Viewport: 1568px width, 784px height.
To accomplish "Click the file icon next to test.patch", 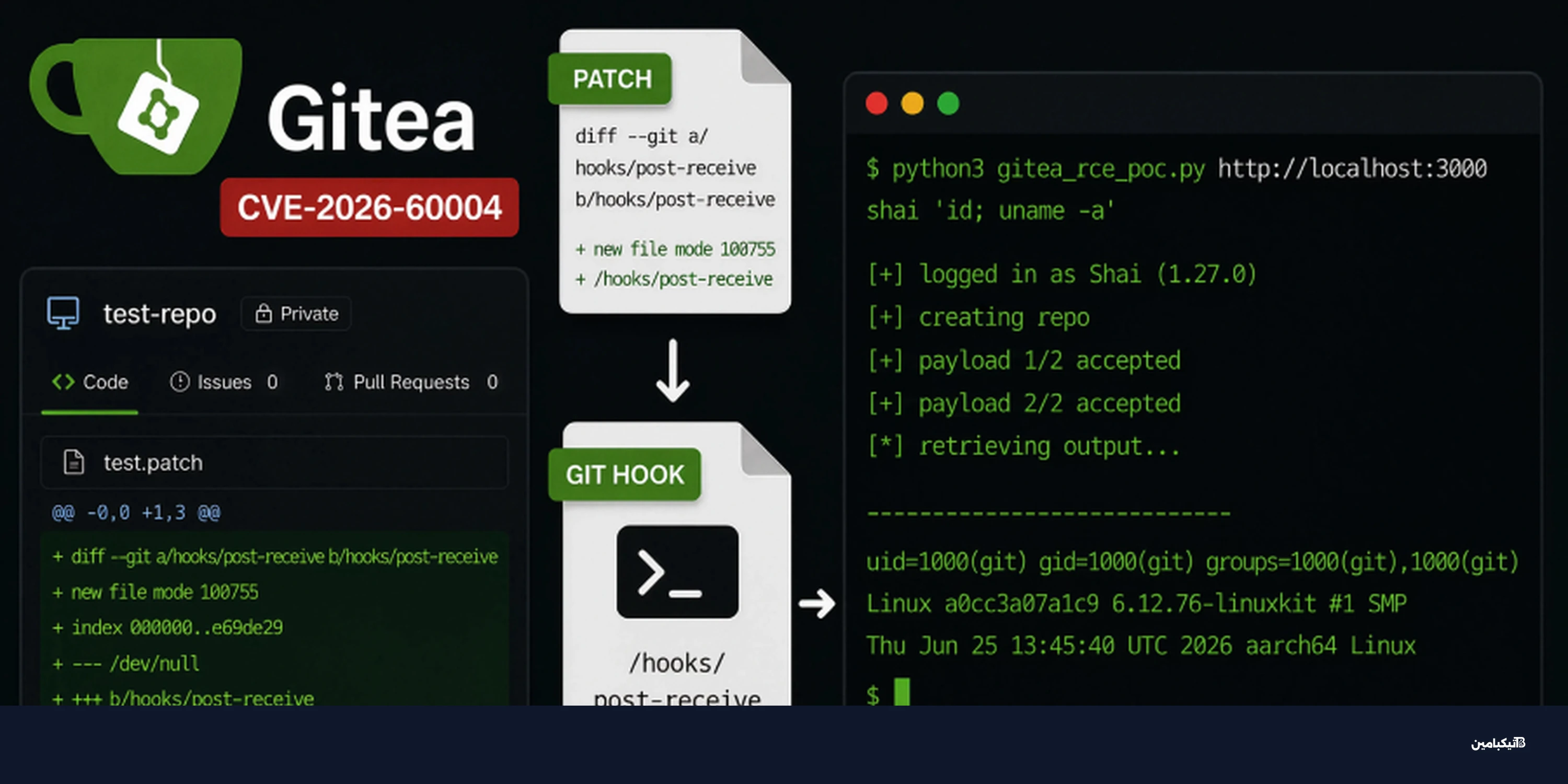I will (x=74, y=462).
